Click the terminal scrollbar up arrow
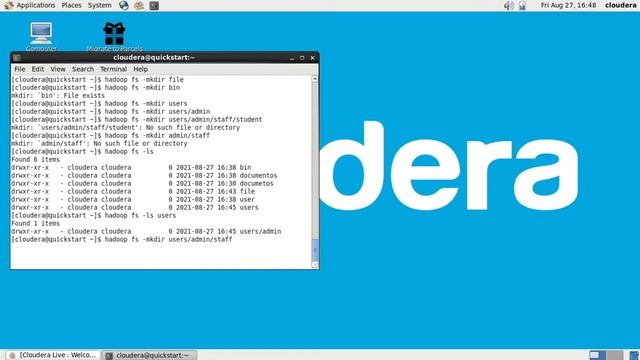Screen dimensions: 640x360 [x=315, y=79]
